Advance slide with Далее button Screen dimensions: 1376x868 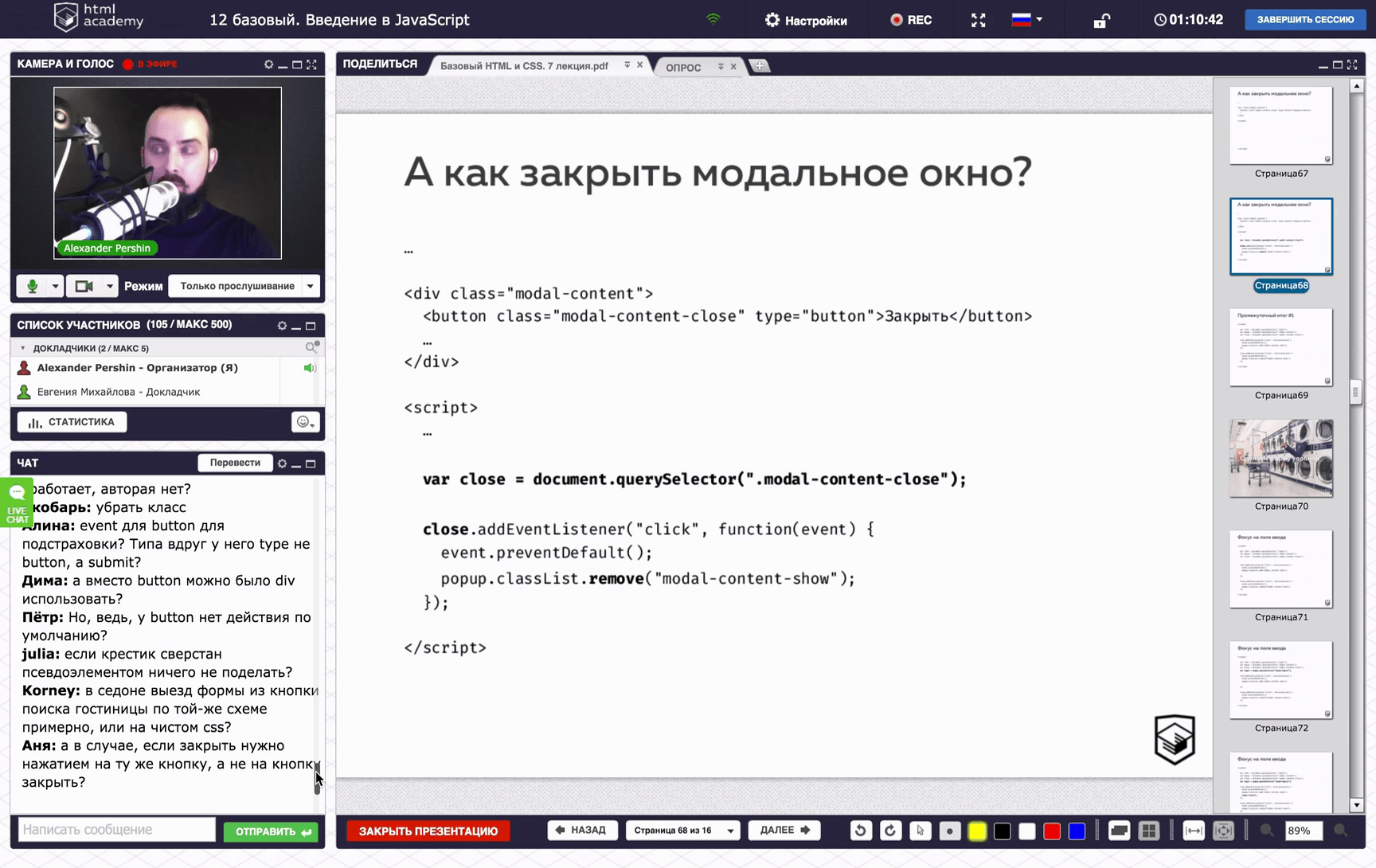point(784,830)
